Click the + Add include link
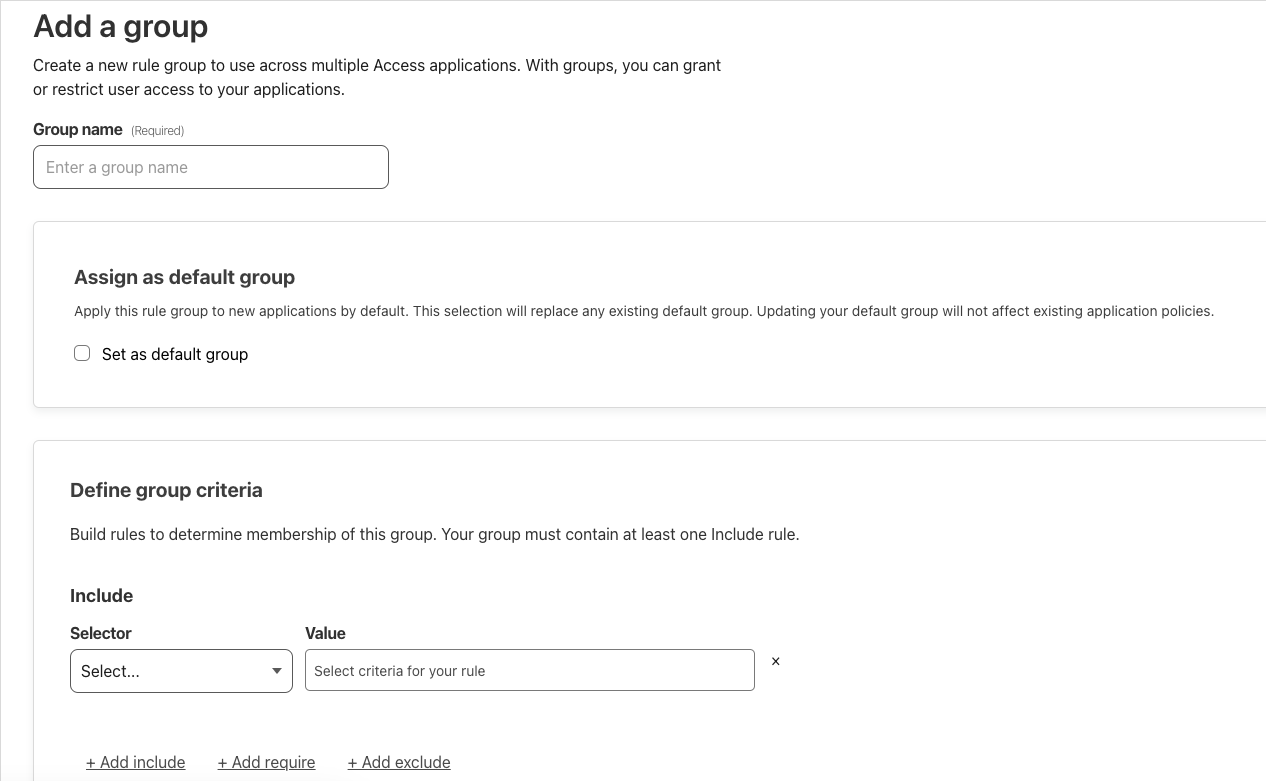This screenshot has height=781, width=1266. coord(135,762)
